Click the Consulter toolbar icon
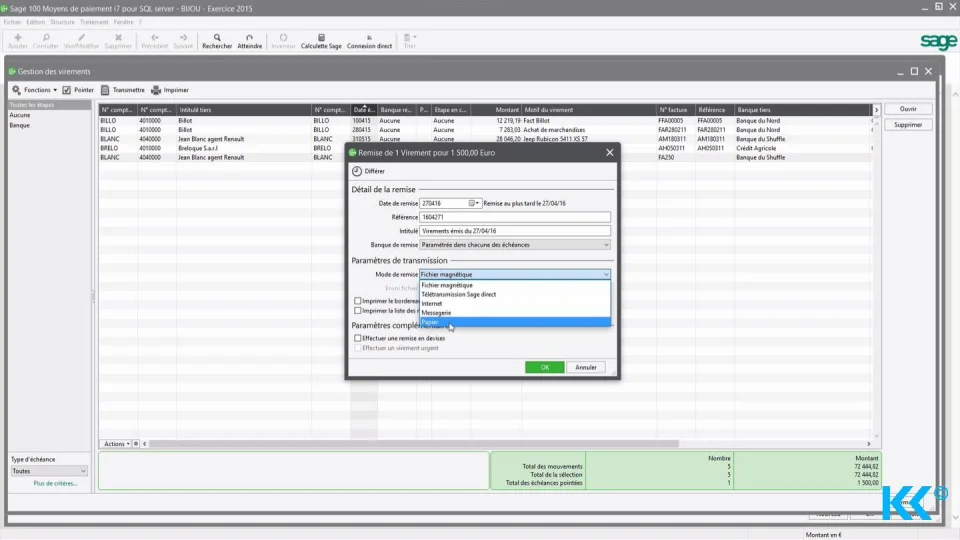 (x=45, y=41)
